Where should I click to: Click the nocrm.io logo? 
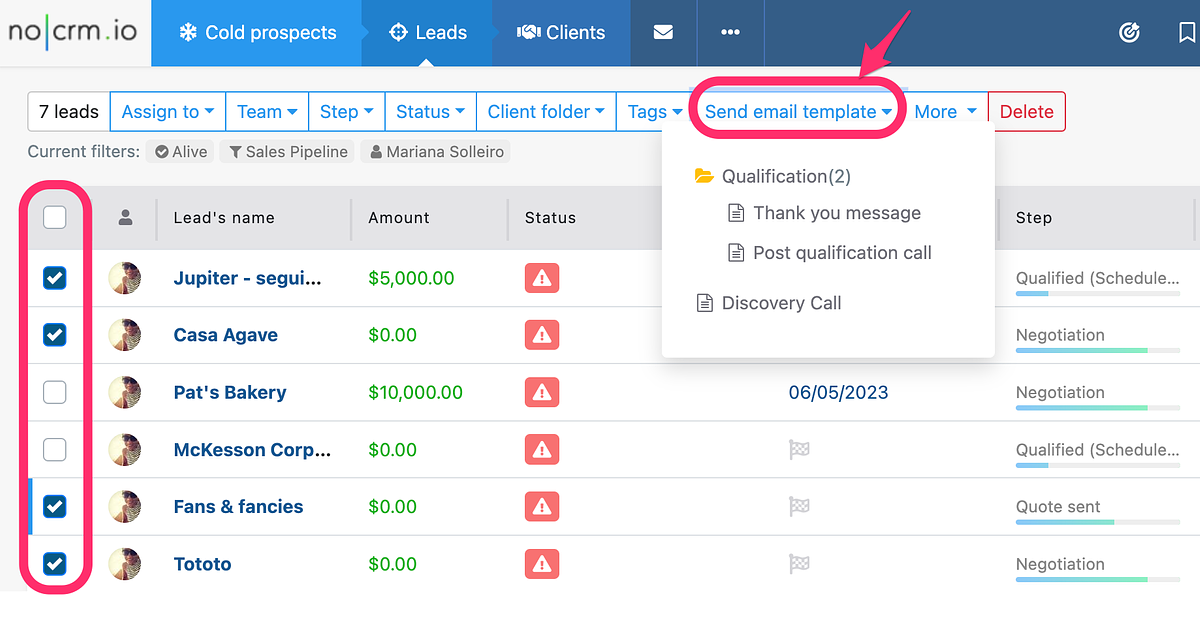[x=72, y=32]
